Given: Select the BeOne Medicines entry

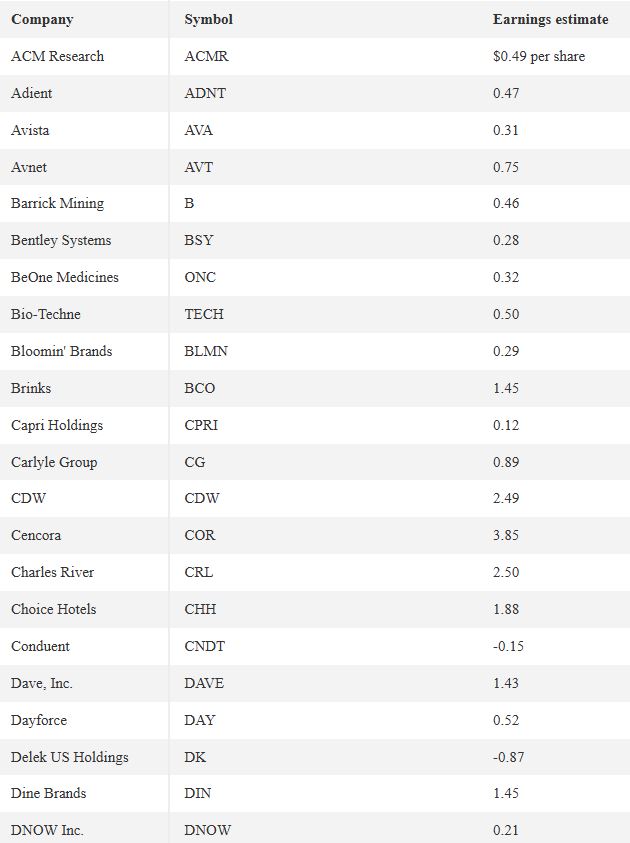Looking at the screenshot, I should tap(65, 277).
